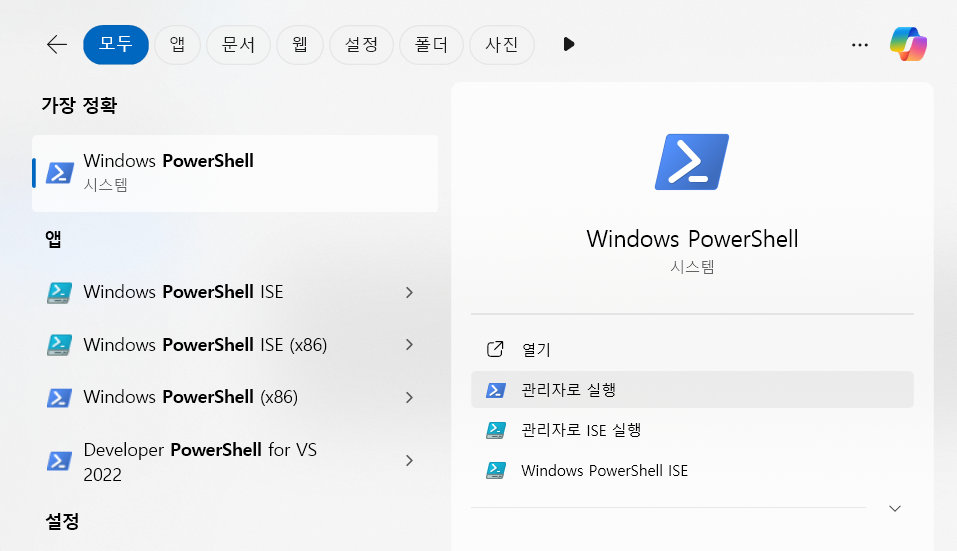Image resolution: width=957 pixels, height=551 pixels.
Task: Click the large PowerShell logo in preview
Action: 692,162
